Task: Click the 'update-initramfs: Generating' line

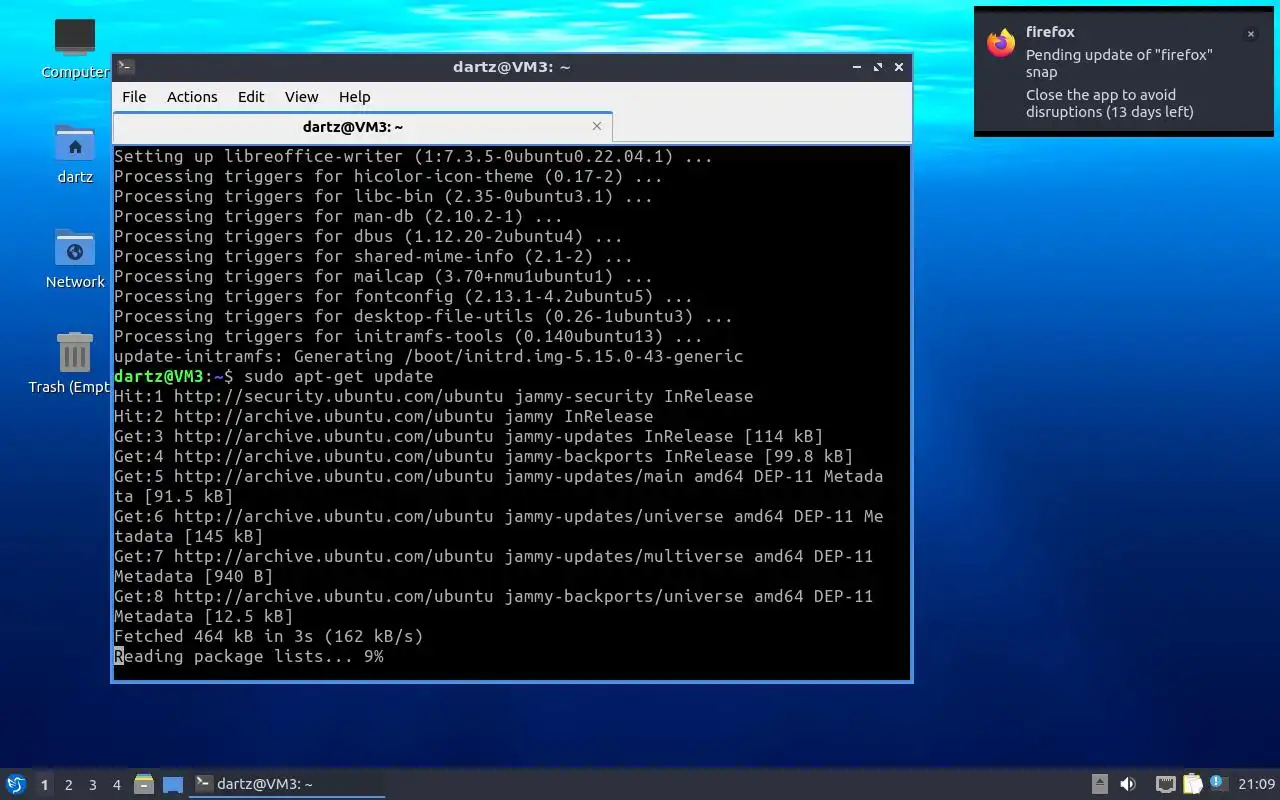Action: pyautogui.click(x=429, y=356)
